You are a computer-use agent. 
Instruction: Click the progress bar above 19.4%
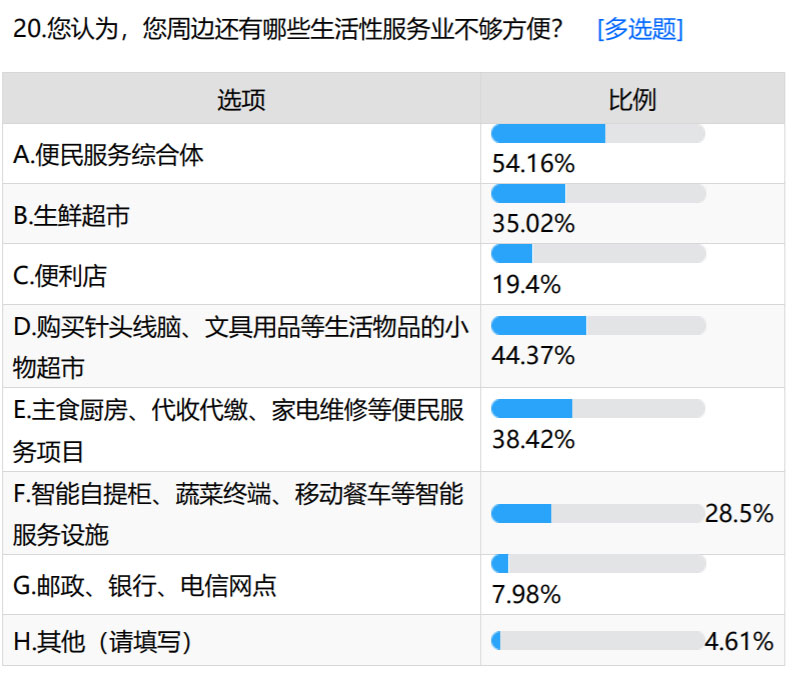pos(598,254)
